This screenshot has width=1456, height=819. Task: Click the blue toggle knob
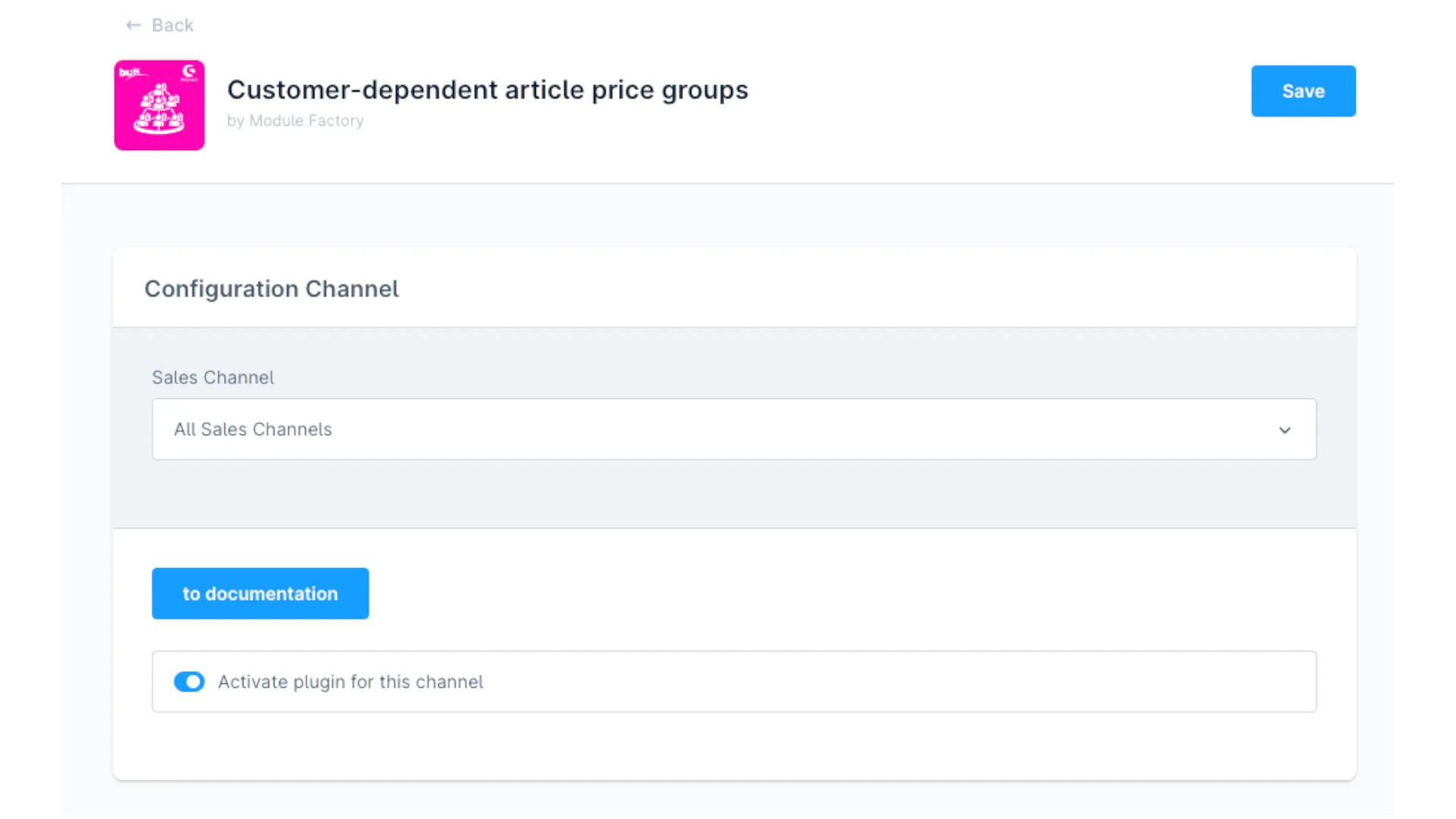click(195, 682)
